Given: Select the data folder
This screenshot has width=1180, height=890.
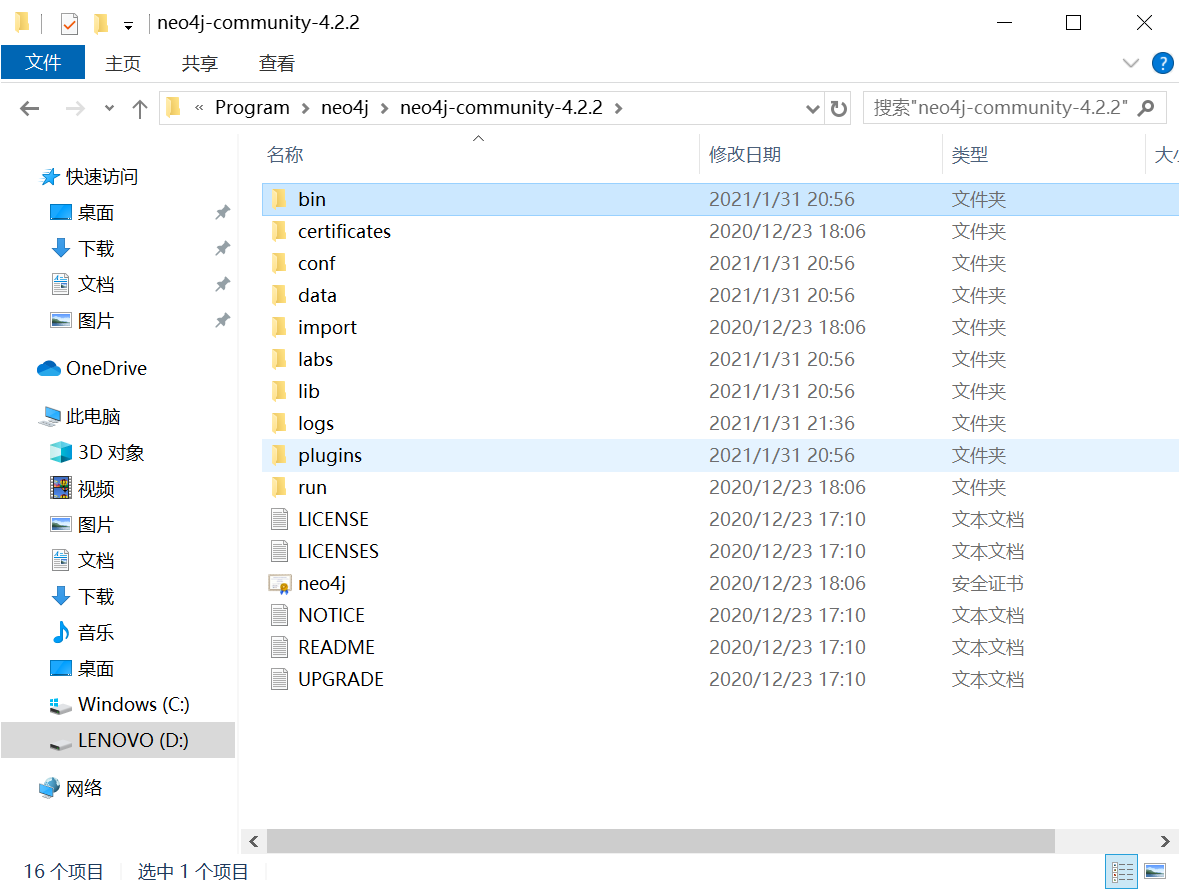Looking at the screenshot, I should pyautogui.click(x=719, y=295).
